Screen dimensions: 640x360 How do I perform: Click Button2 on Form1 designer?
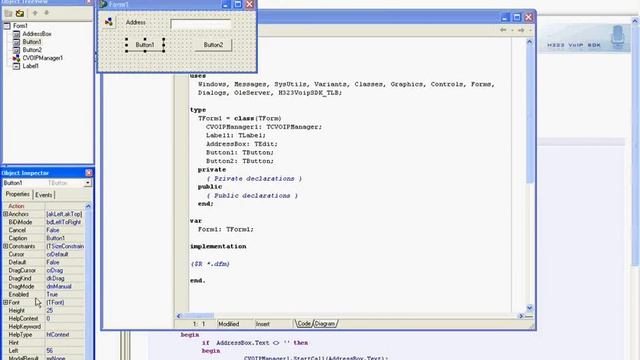(213, 45)
